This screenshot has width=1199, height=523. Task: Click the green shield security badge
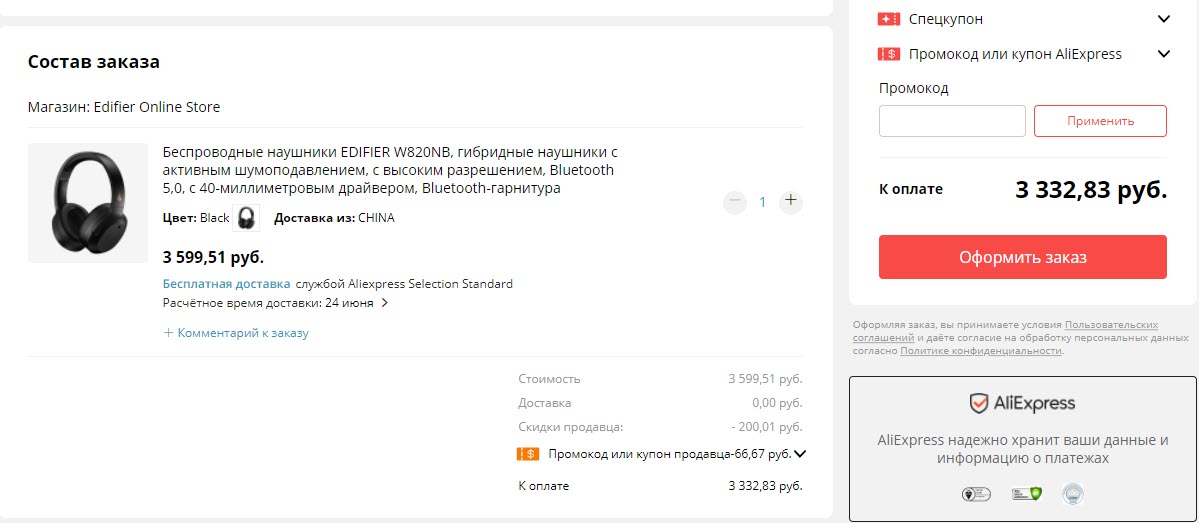tap(1026, 494)
